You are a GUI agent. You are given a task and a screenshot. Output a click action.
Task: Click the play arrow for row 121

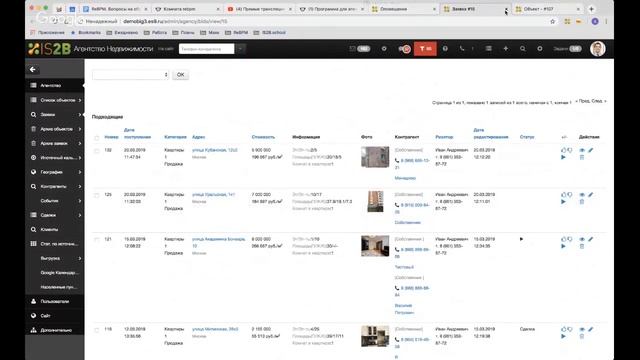[x=563, y=246]
